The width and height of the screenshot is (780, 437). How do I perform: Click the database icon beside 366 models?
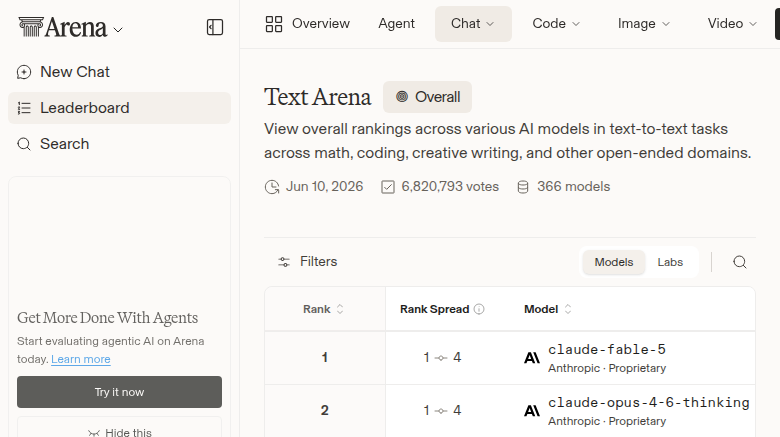coord(523,187)
